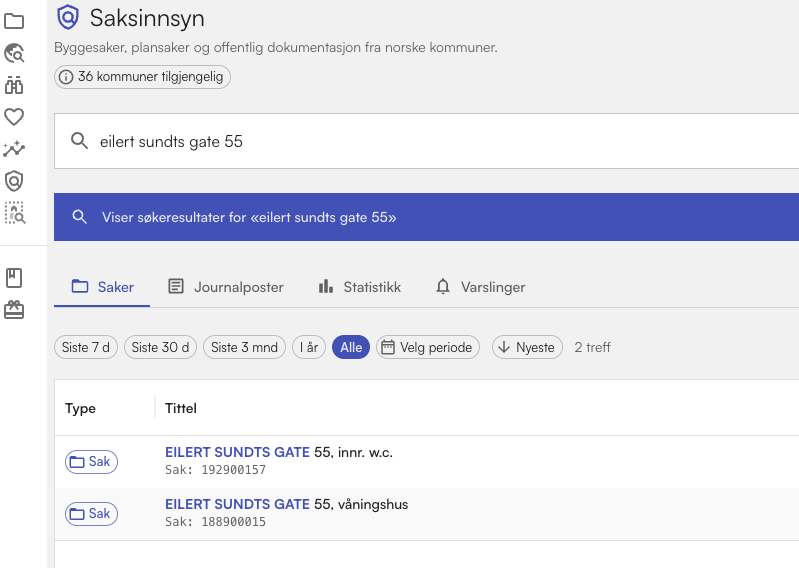Click the Type column header
The width and height of the screenshot is (799, 568).
[80, 408]
